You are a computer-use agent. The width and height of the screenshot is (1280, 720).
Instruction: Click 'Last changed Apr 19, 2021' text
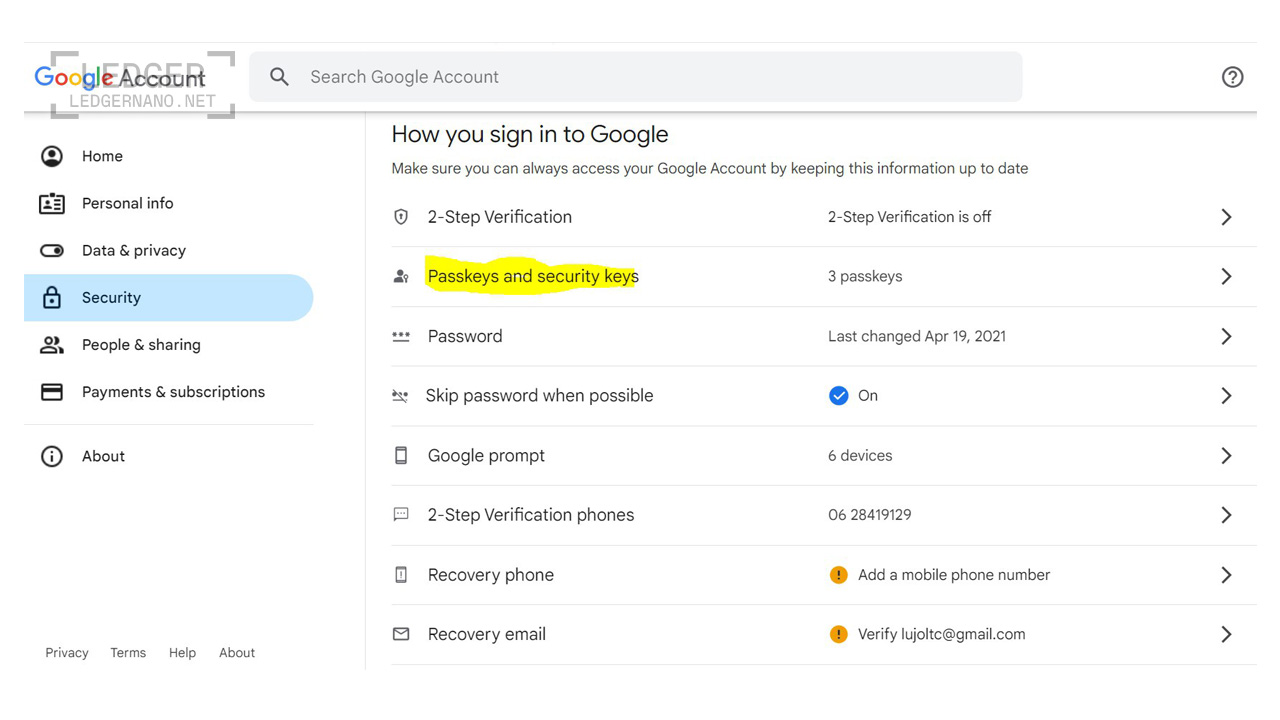click(917, 336)
